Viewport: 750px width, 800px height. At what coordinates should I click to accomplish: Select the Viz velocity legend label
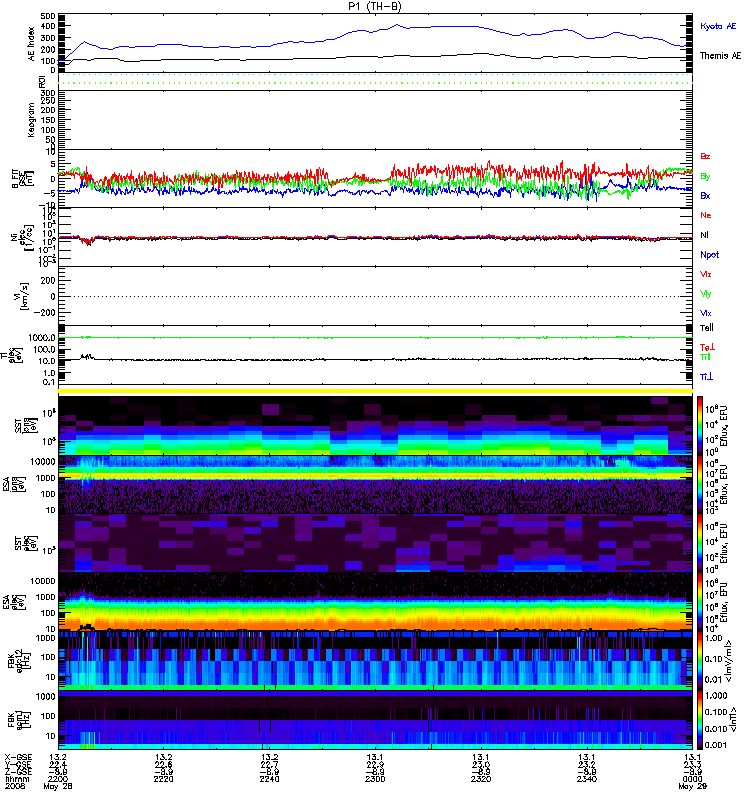(705, 274)
